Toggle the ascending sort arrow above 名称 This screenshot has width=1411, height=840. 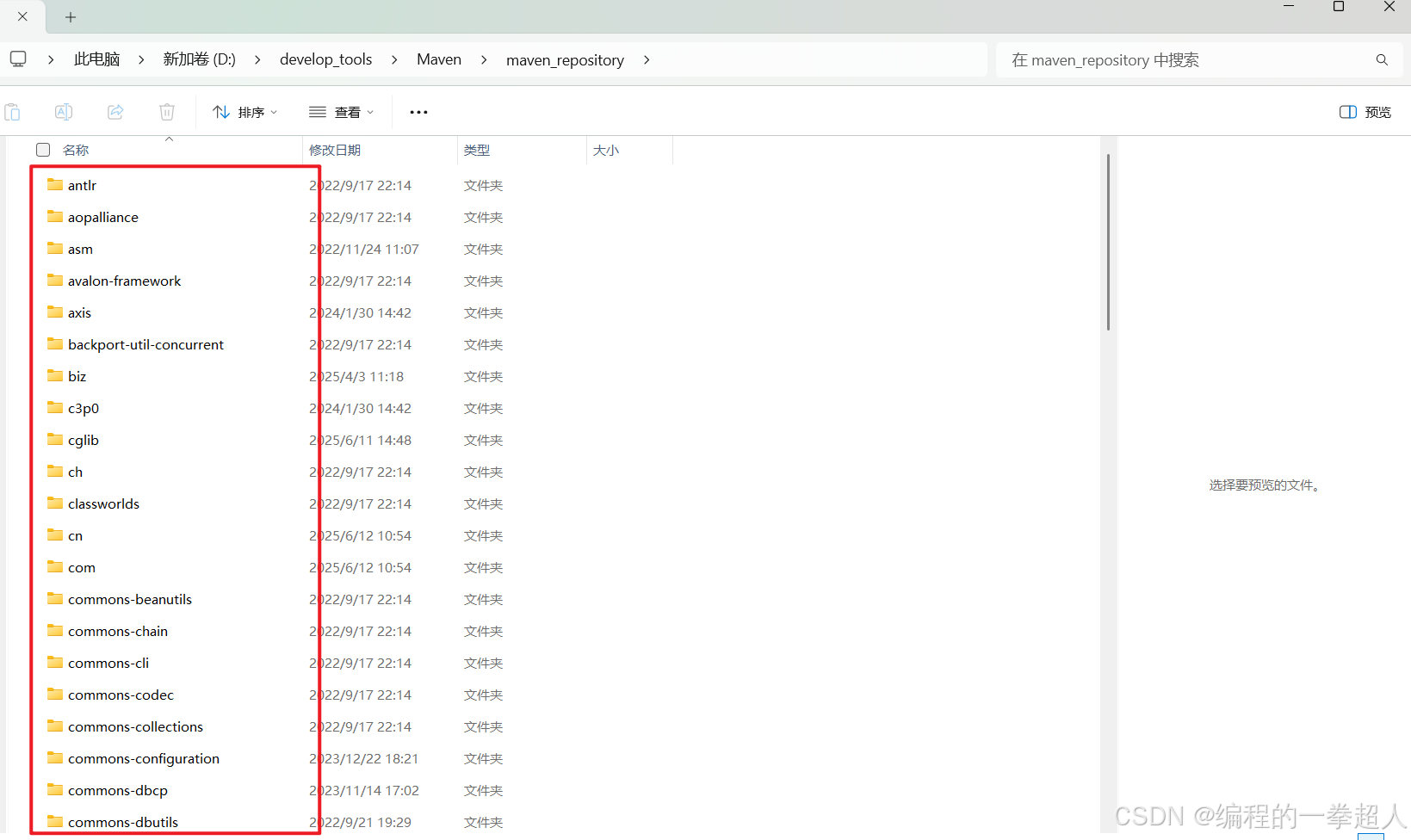coord(169,138)
